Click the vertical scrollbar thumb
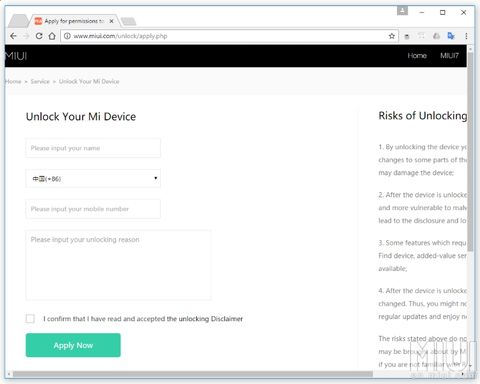Image resolution: width=480 pixels, height=384 pixels. 470,152
